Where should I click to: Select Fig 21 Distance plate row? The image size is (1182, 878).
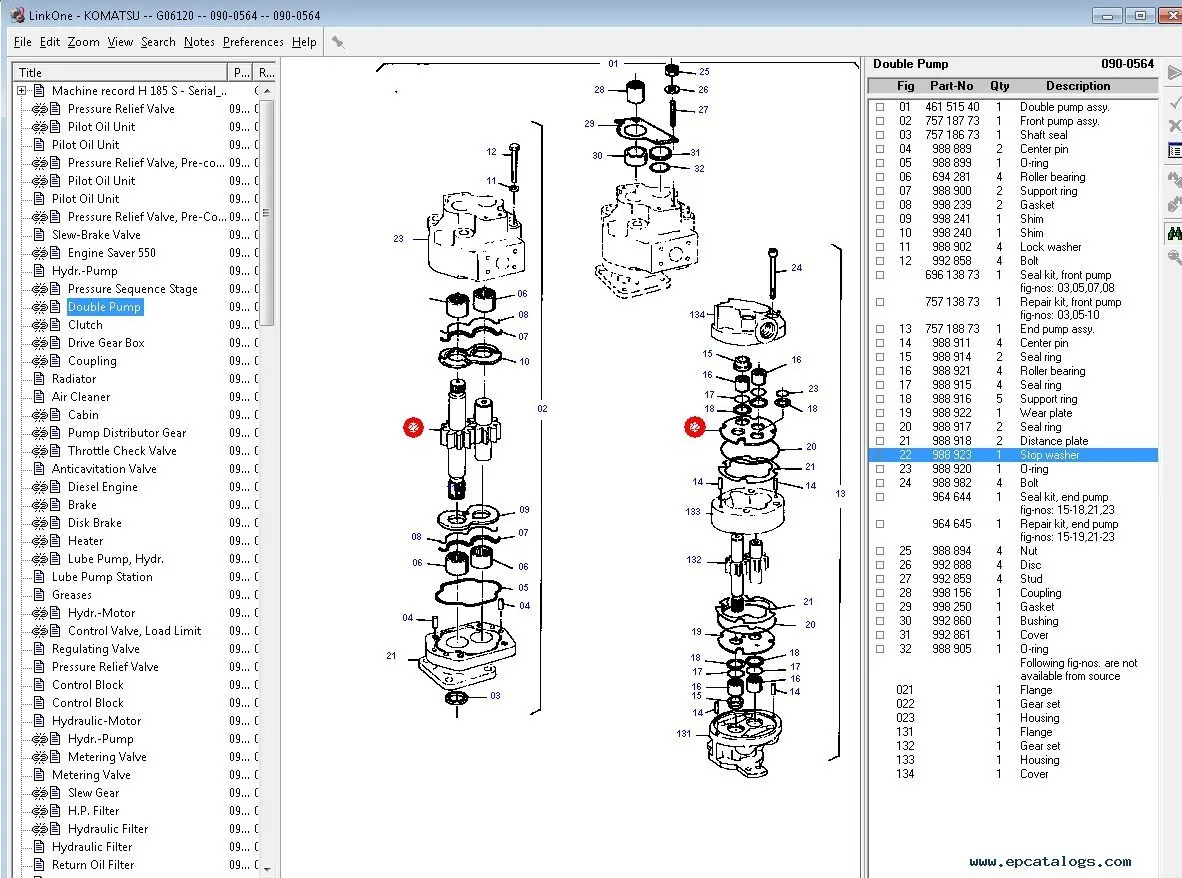pyautogui.click(x=1012, y=441)
